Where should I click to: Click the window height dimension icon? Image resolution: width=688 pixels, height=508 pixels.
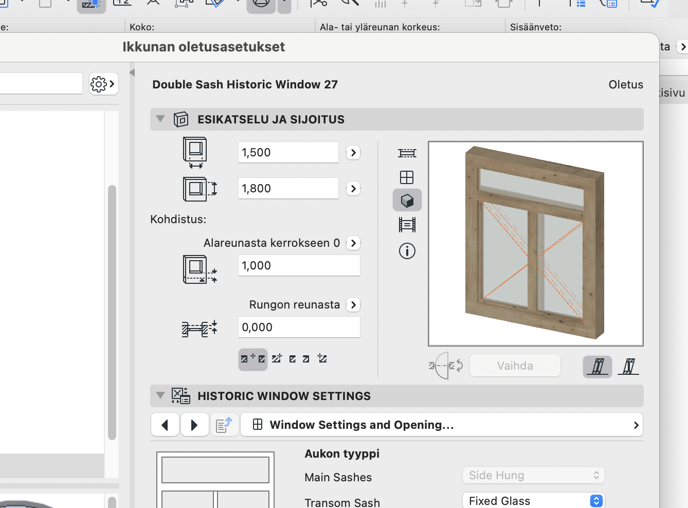200,189
